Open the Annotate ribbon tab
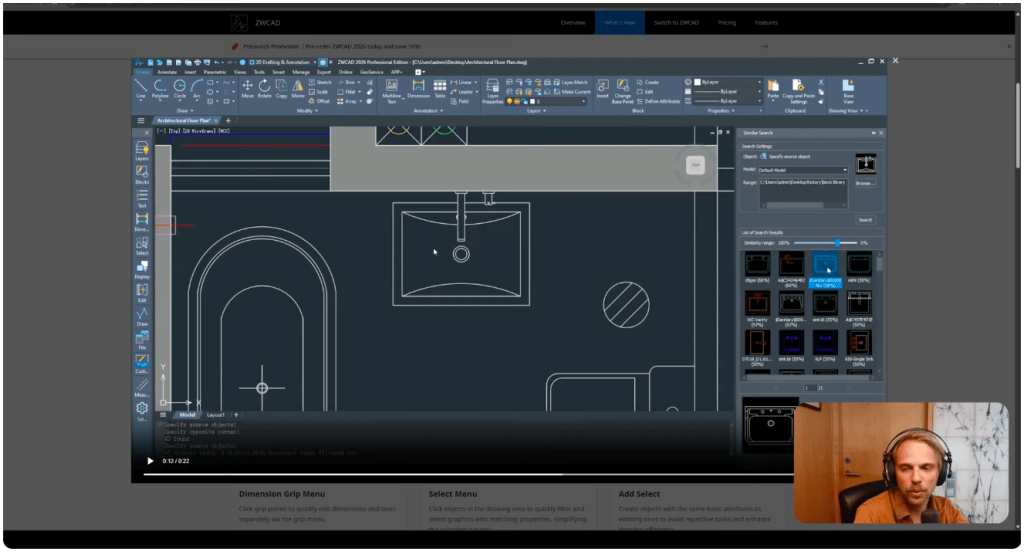The width and height of the screenshot is (1024, 555). coord(167,72)
